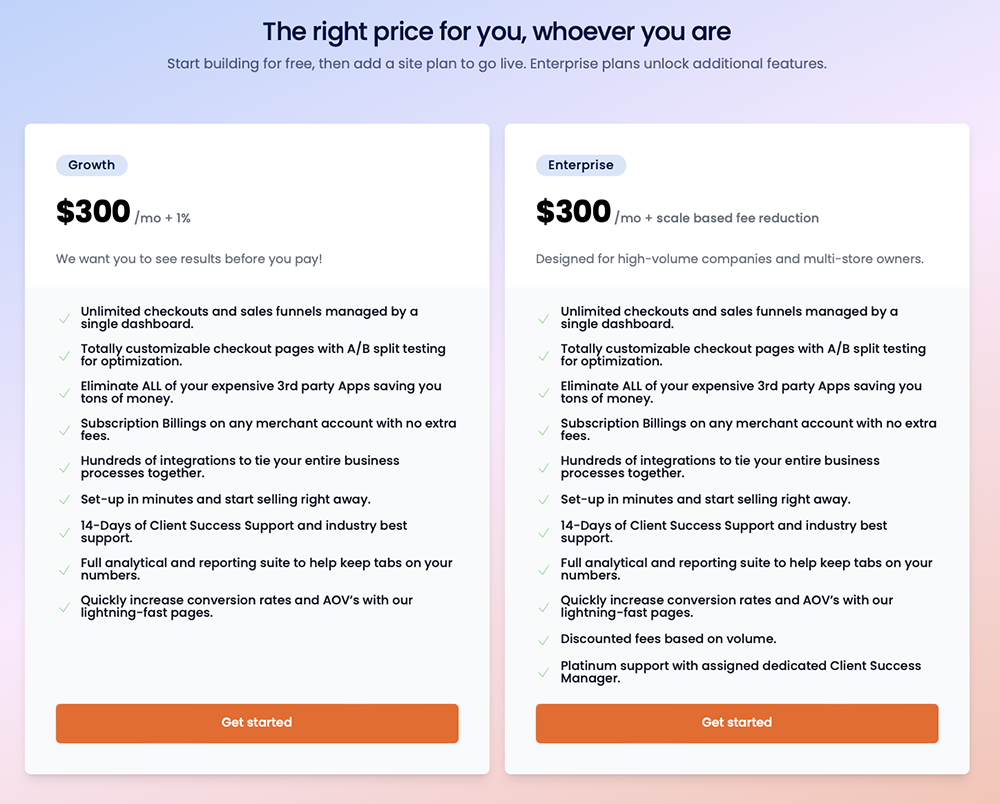Screen dimensions: 1000x804
Task: Select the Growth plan badge
Action: [x=92, y=165]
